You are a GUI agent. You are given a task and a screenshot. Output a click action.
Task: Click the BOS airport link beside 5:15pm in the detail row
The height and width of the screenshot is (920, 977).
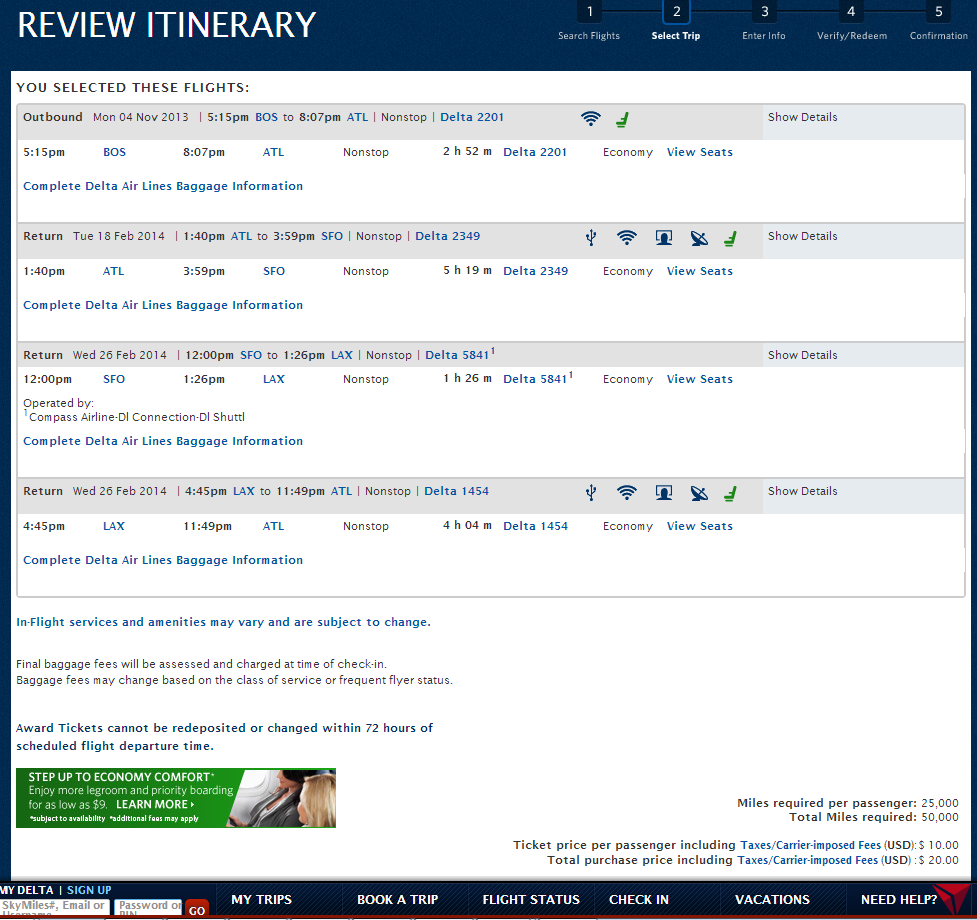point(114,152)
